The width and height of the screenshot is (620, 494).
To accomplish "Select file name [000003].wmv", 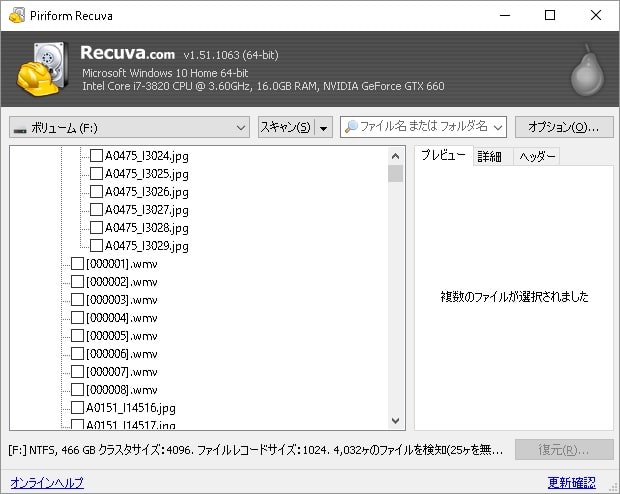I will pyautogui.click(x=122, y=300).
